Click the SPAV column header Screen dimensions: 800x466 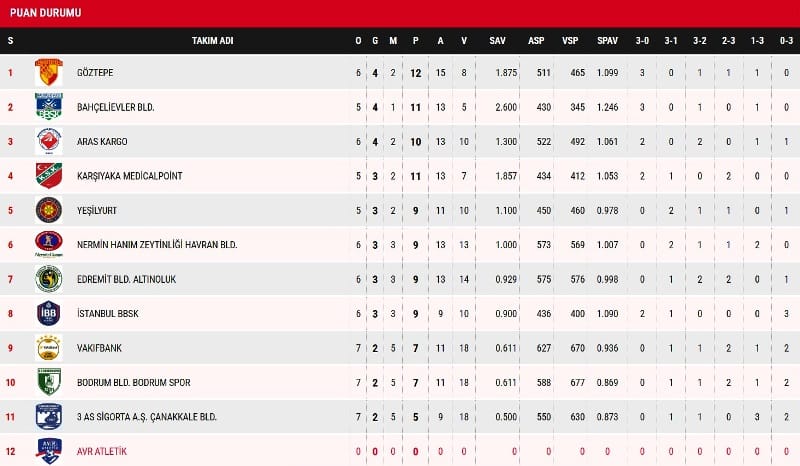607,40
